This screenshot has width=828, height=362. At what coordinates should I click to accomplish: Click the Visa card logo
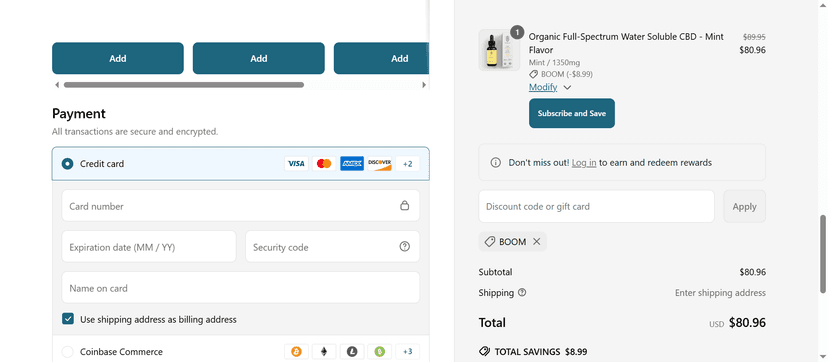point(296,164)
